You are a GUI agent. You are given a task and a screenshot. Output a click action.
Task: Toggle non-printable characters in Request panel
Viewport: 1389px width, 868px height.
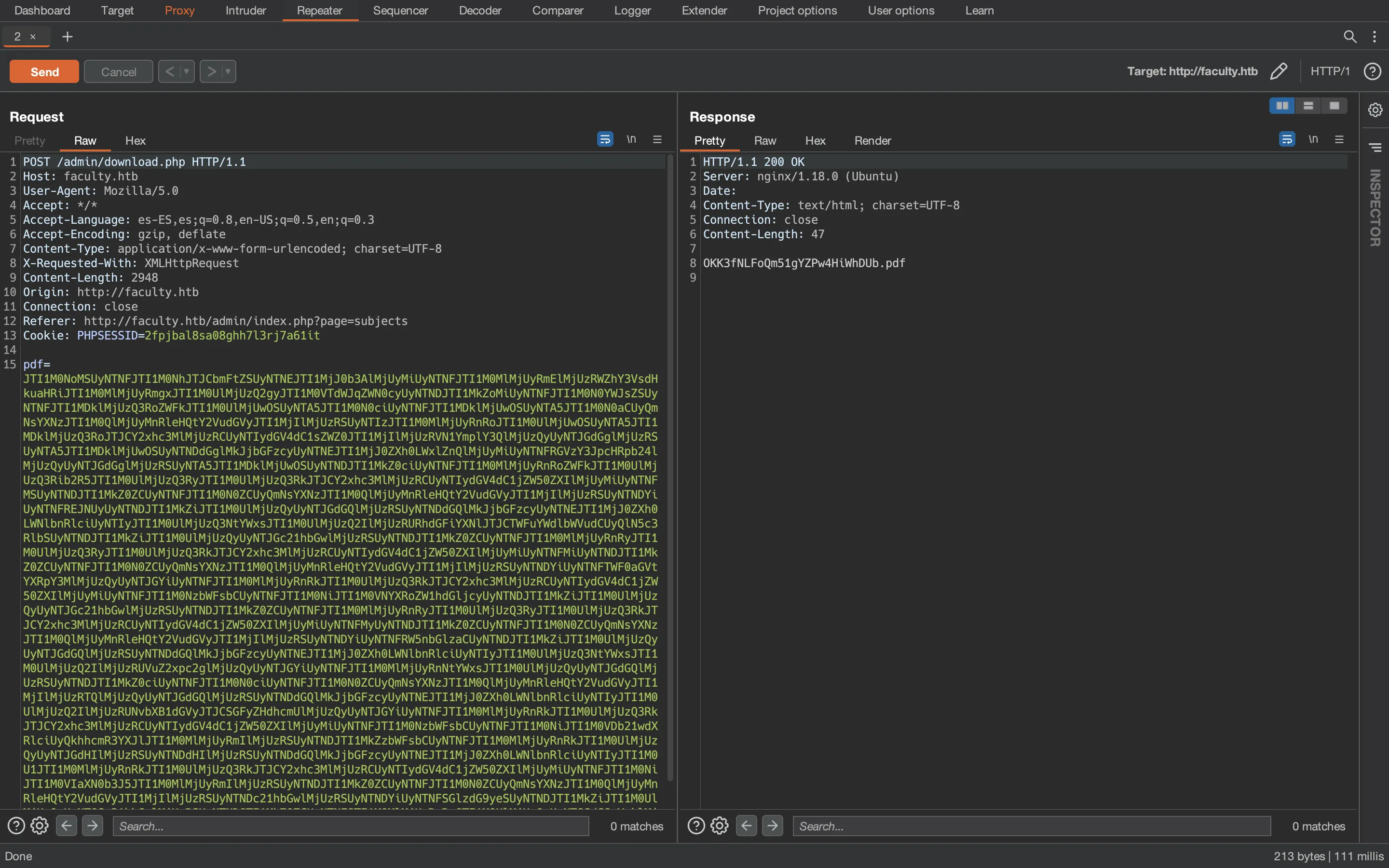point(631,139)
